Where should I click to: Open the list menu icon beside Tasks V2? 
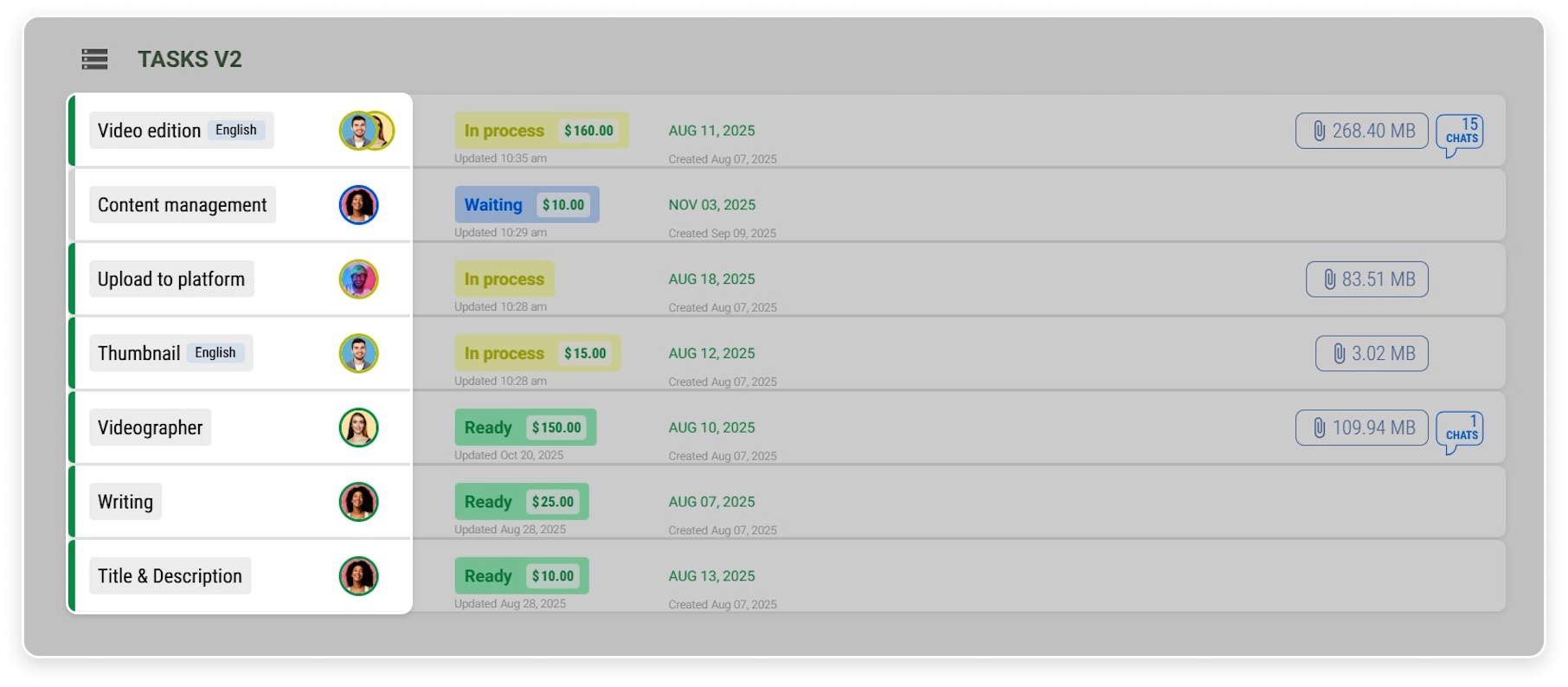[x=94, y=59]
